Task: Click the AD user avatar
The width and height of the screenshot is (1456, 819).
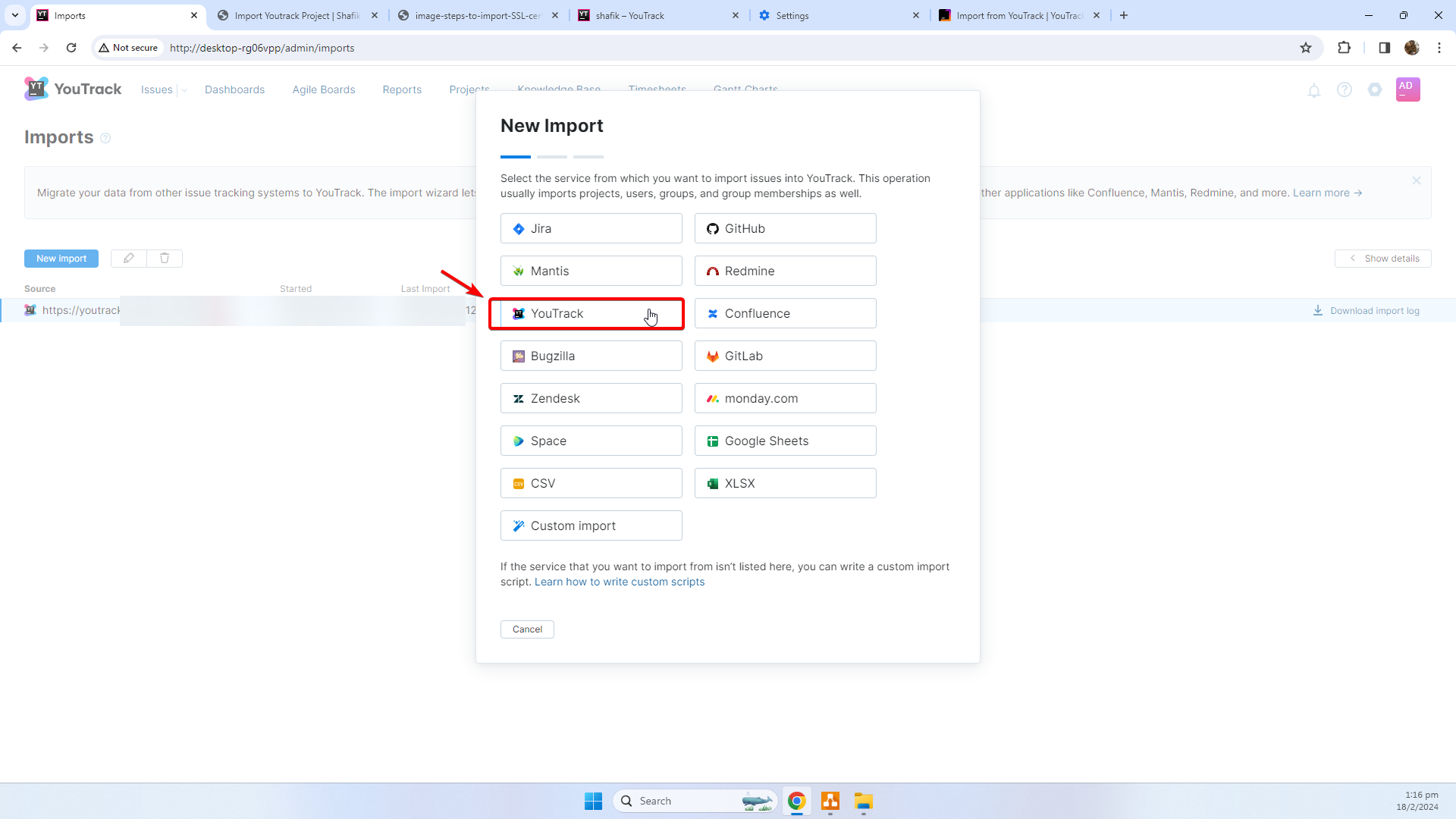Action: 1407,89
